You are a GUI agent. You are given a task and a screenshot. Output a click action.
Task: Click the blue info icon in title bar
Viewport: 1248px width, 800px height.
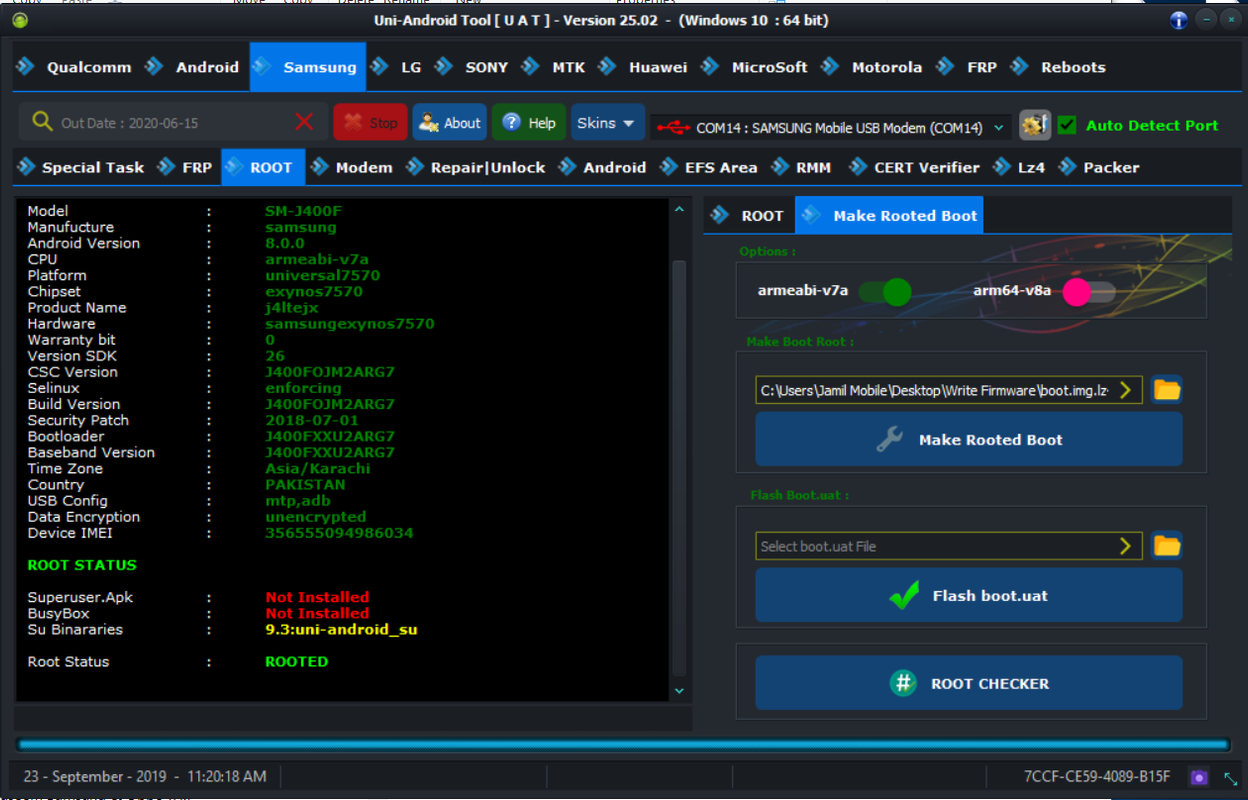(1179, 20)
